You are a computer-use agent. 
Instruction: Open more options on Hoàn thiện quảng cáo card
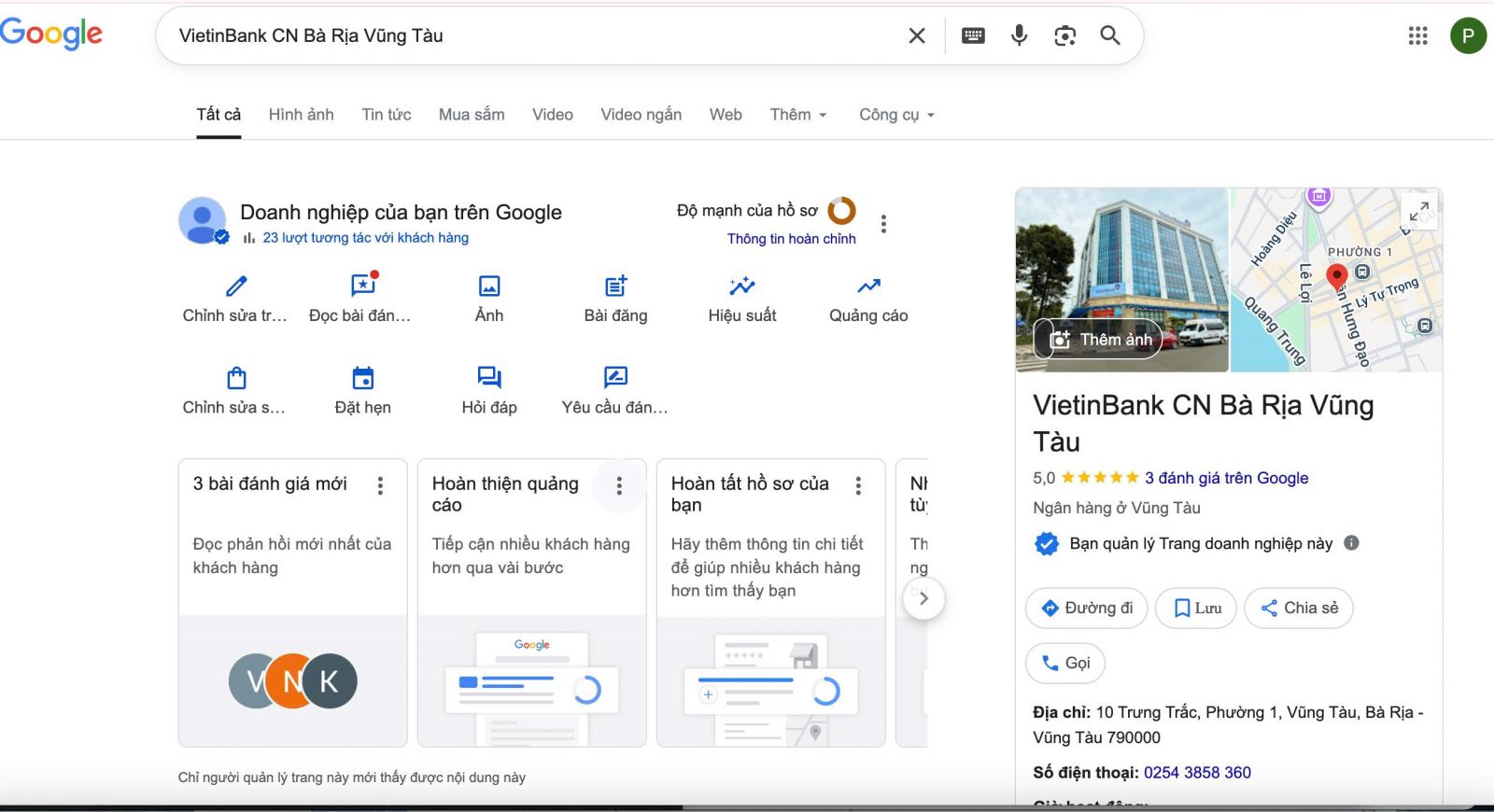(619, 485)
